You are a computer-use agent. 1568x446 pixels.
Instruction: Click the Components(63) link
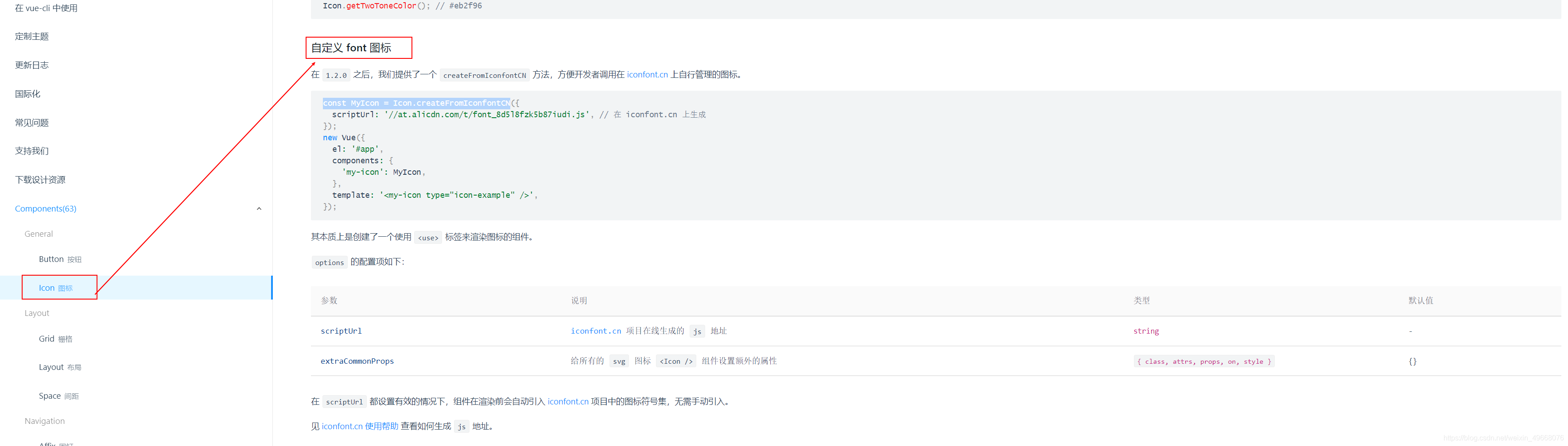click(45, 208)
